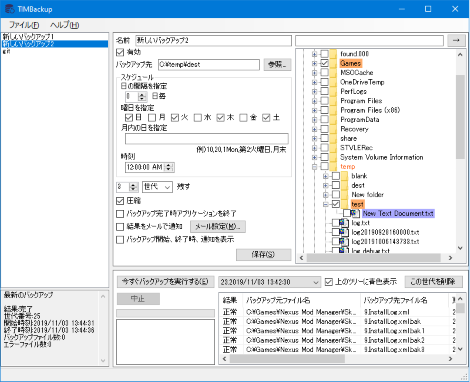Click the arrow go button beside path field
The width and height of the screenshot is (470, 382).
click(456, 40)
